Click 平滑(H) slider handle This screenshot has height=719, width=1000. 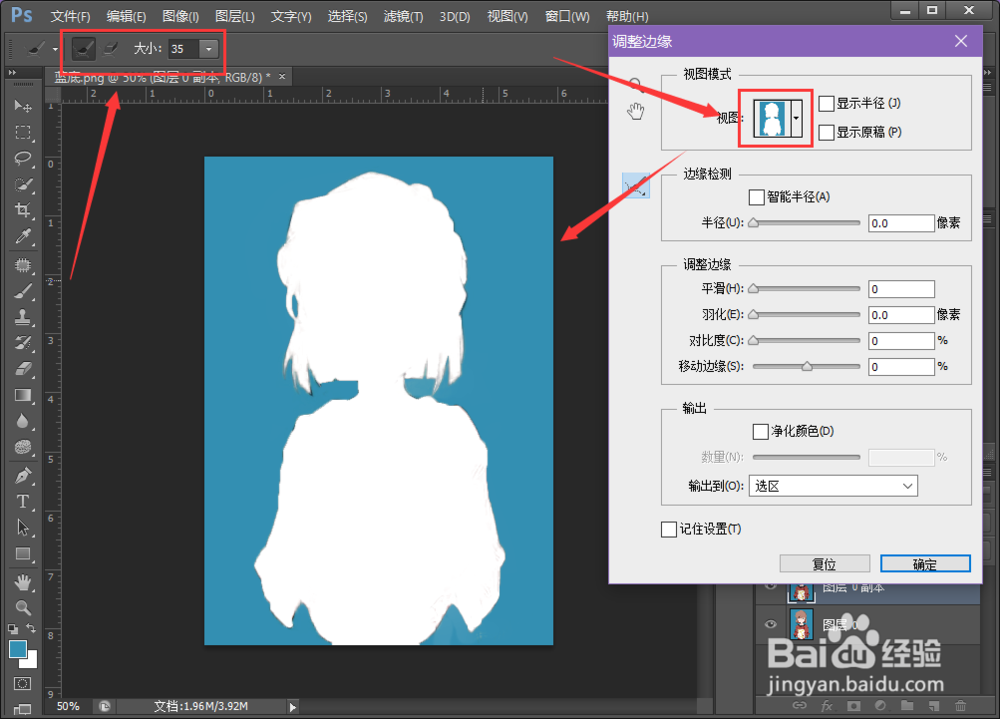tap(753, 288)
